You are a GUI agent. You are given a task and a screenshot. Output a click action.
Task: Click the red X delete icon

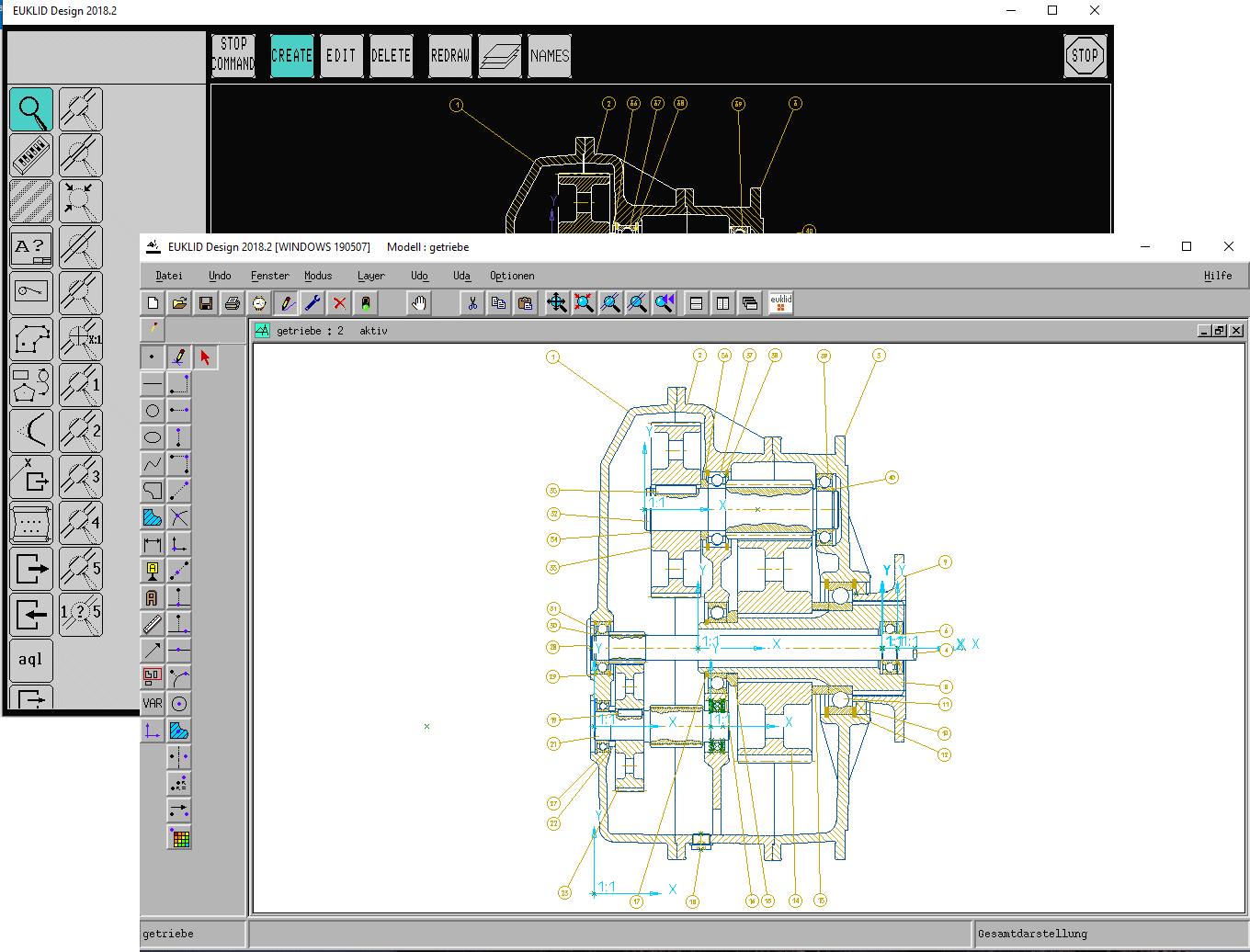coord(339,303)
